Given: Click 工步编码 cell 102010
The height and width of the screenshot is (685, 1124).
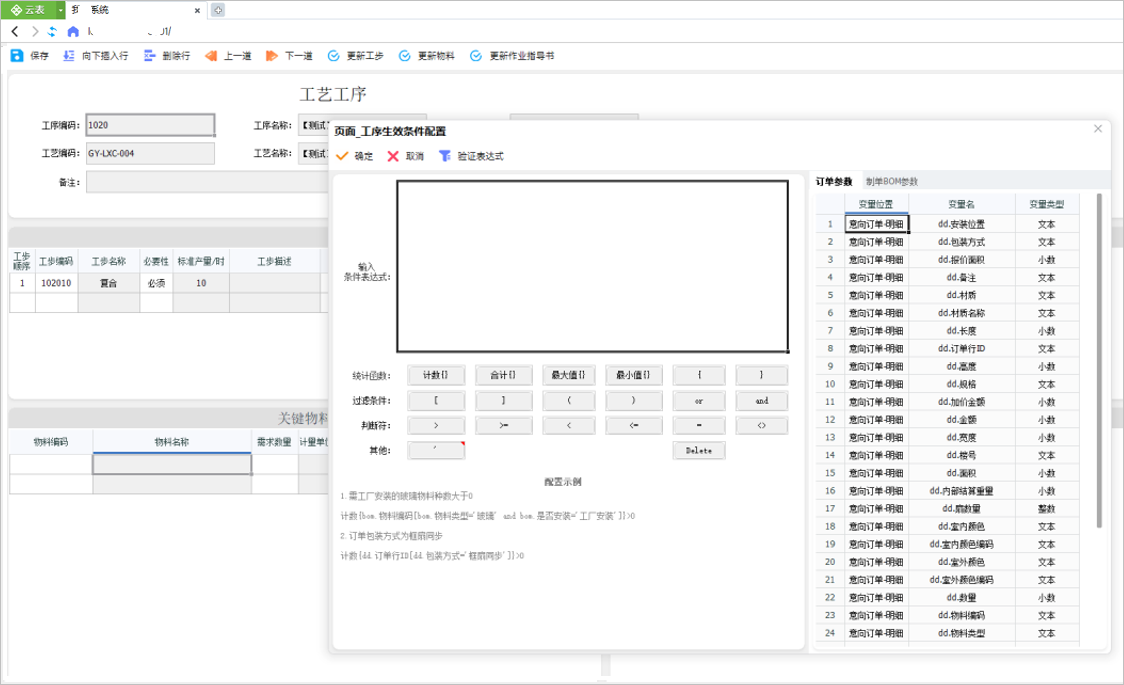Looking at the screenshot, I should pyautogui.click(x=56, y=283).
